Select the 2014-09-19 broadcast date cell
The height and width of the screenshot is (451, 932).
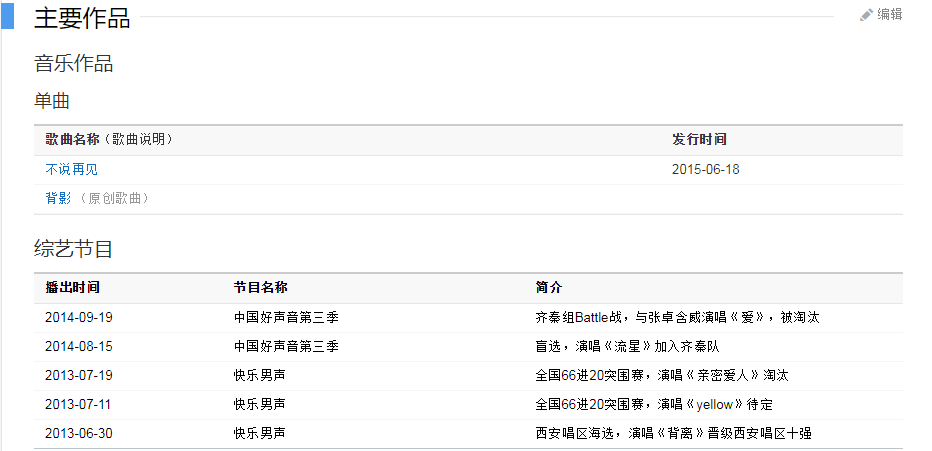click(x=79, y=318)
